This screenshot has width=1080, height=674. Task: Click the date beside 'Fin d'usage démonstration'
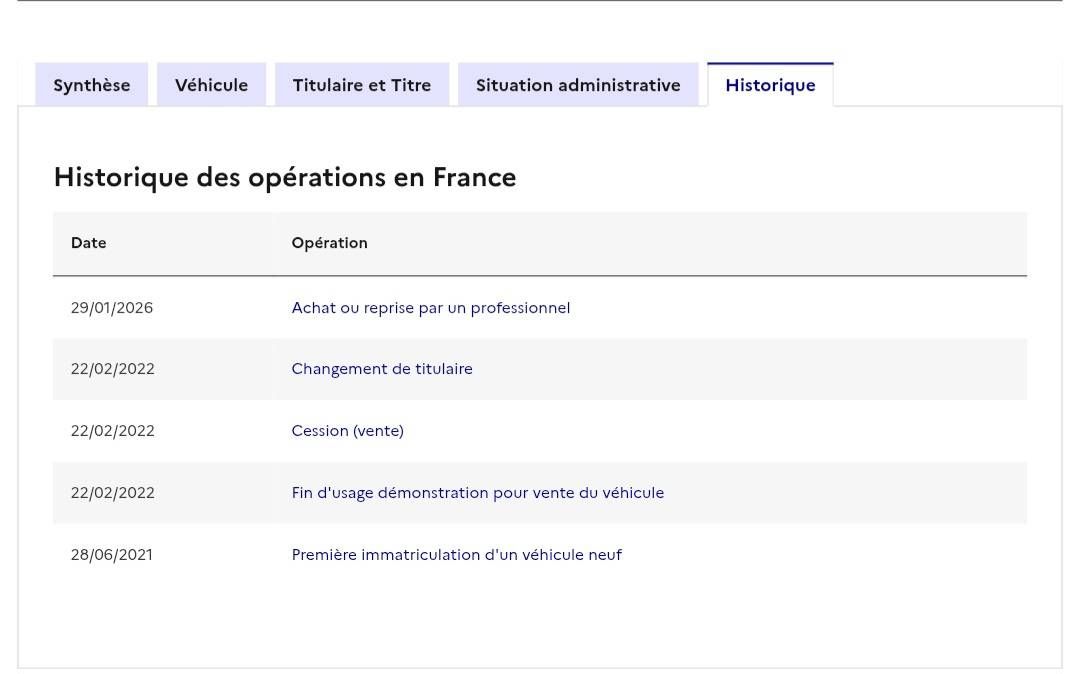[x=113, y=493]
